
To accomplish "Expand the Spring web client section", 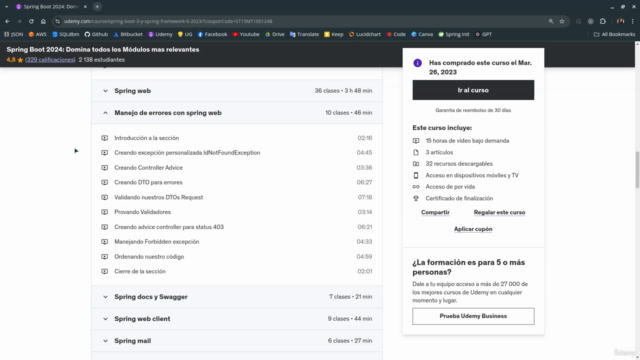I will point(237,319).
